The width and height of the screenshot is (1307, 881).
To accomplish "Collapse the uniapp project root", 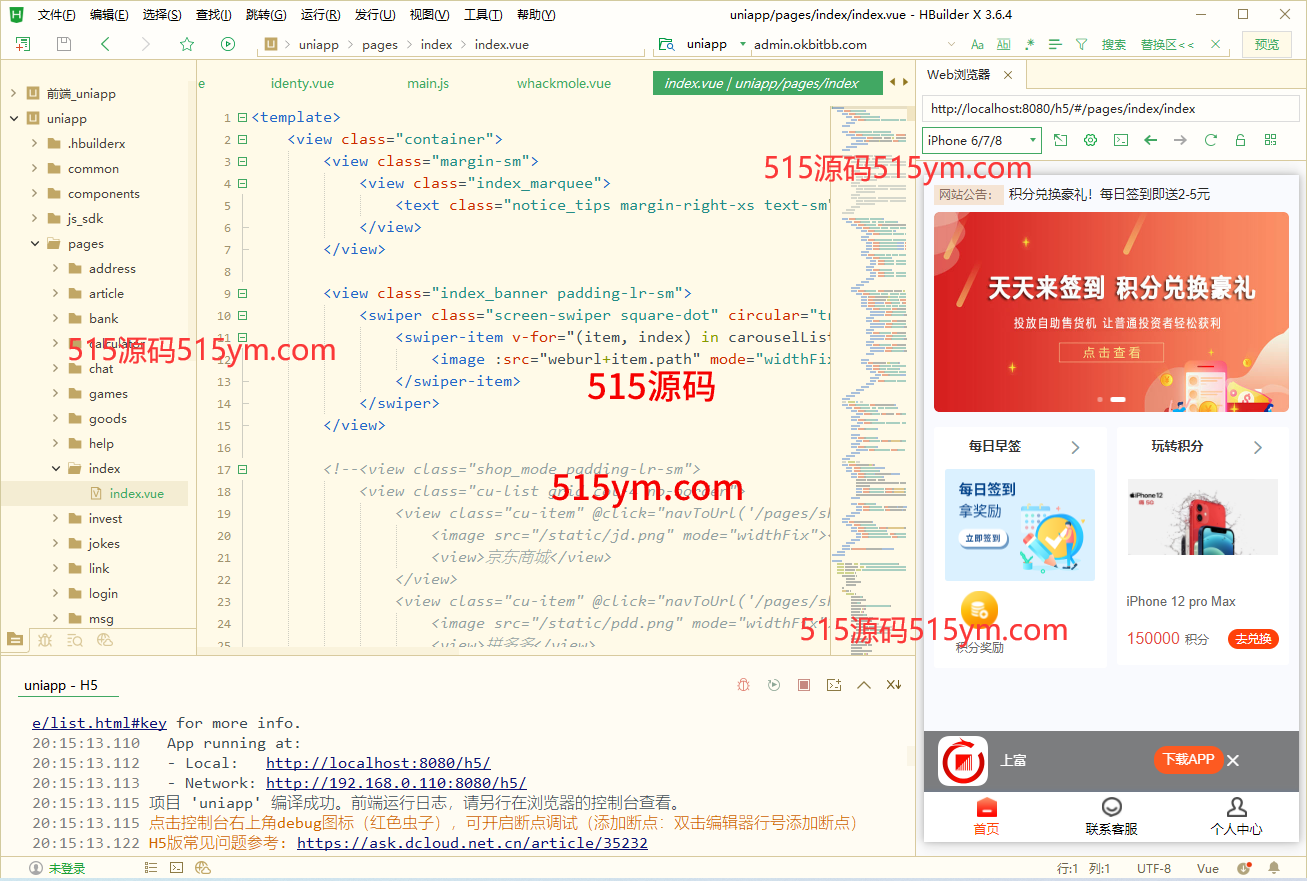I will coord(14,119).
